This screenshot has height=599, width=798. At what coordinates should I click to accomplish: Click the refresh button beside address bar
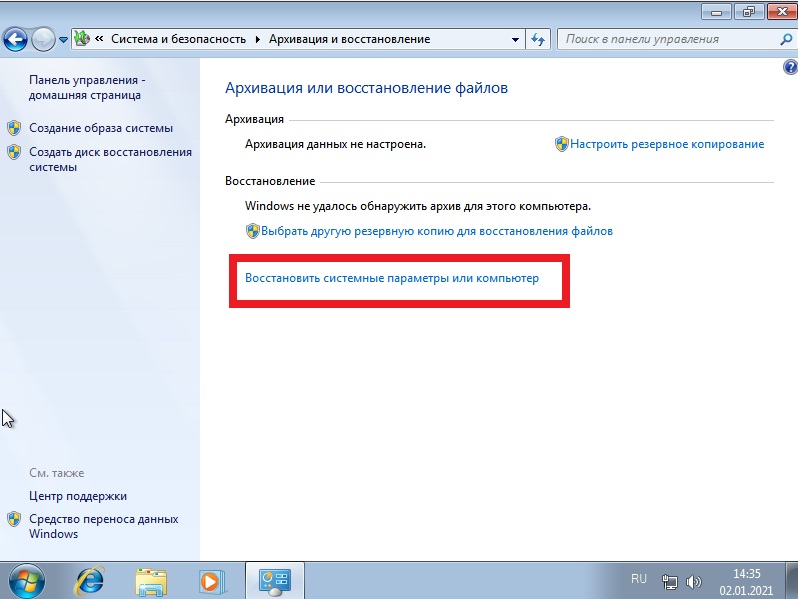tap(538, 39)
